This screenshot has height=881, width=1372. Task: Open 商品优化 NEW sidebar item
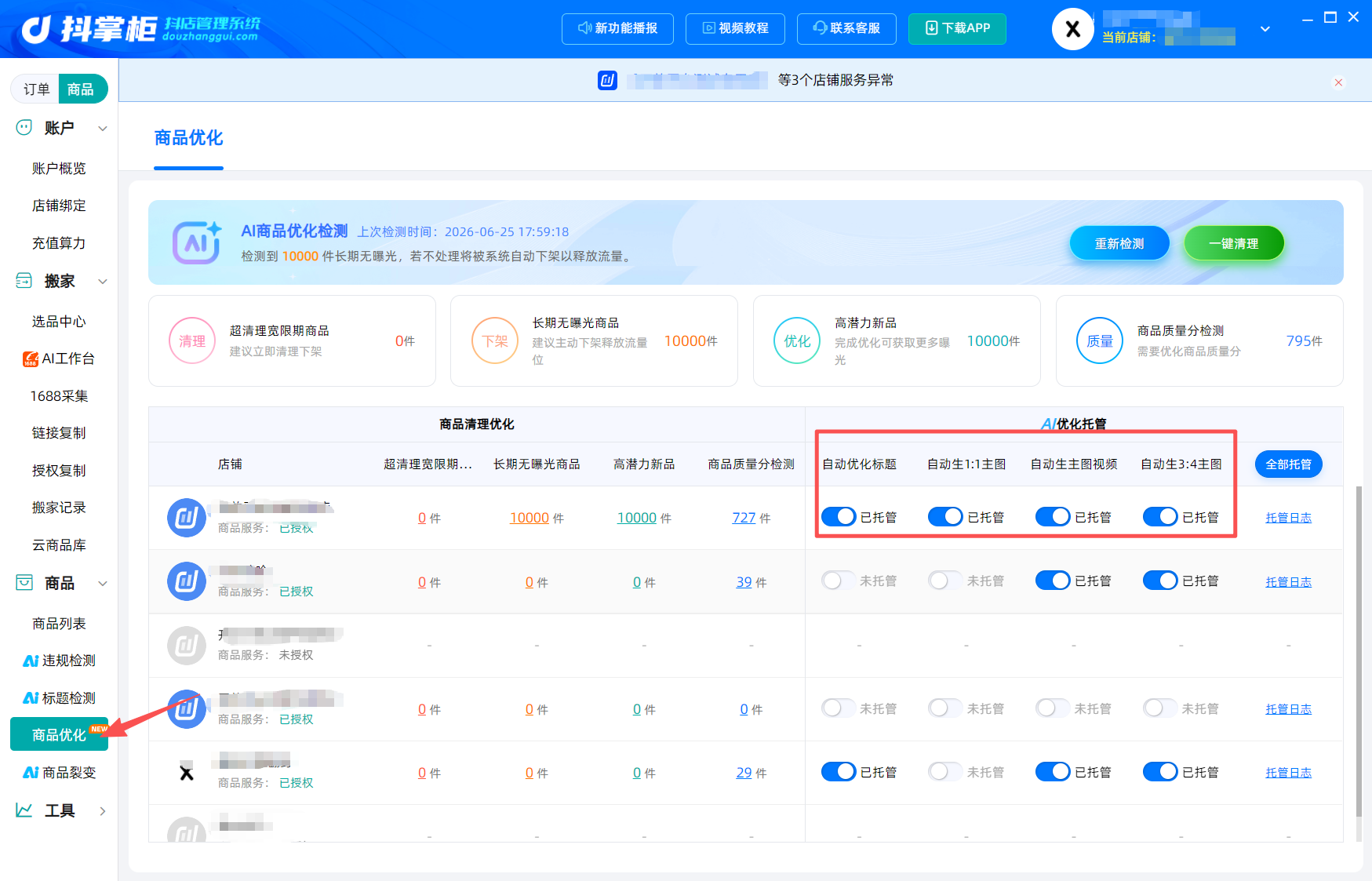pos(59,734)
